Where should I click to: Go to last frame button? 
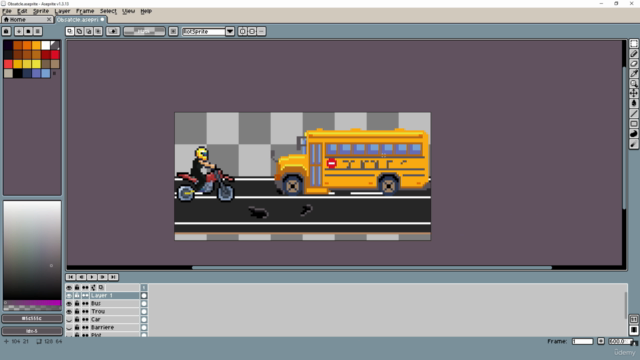tap(113, 277)
